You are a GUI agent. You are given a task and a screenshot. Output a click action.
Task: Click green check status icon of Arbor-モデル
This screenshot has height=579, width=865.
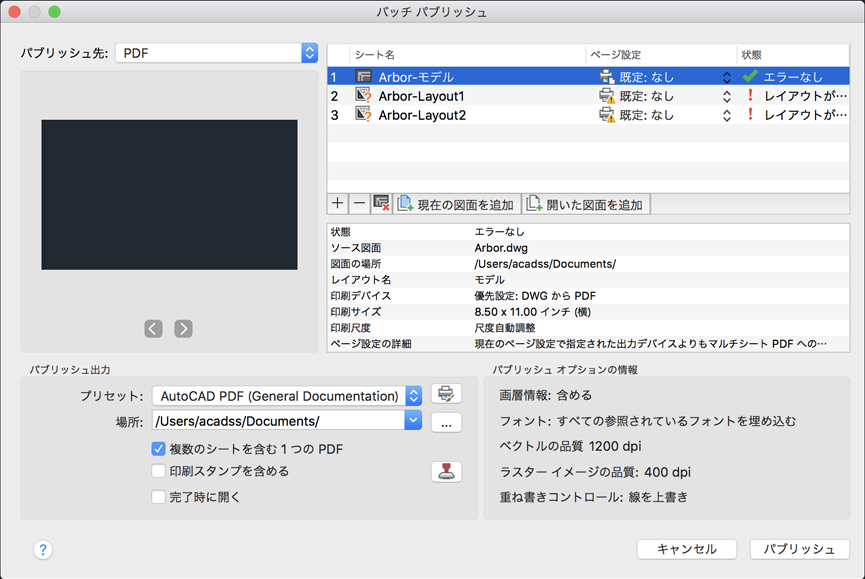click(750, 76)
